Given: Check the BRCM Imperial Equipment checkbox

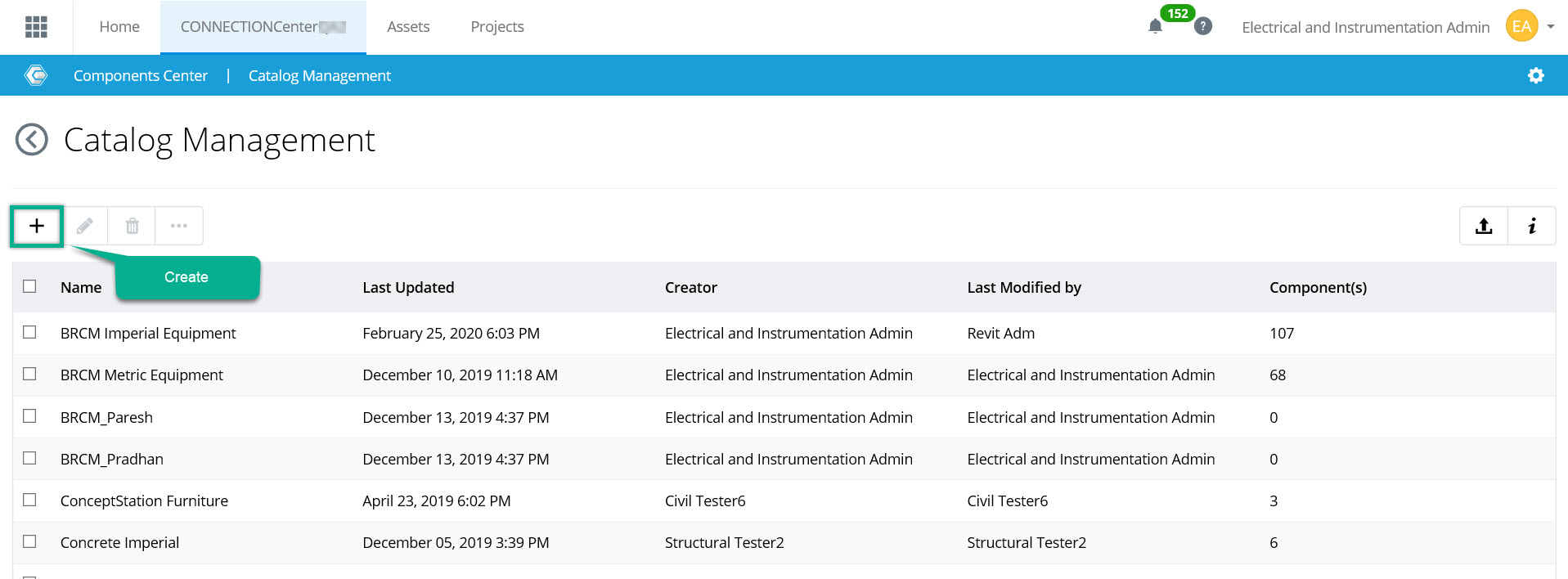Looking at the screenshot, I should [30, 332].
